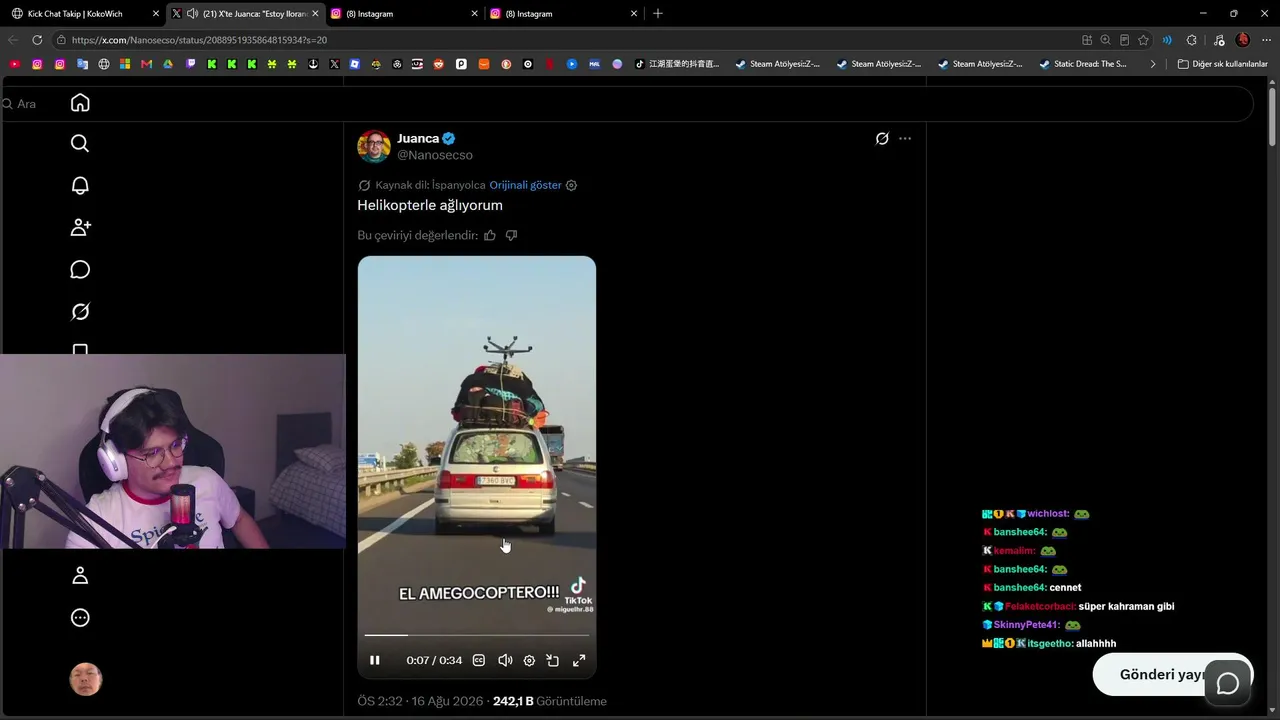Open the Explore magnifier in the X sidebar
1280x720 pixels.
coord(80,143)
